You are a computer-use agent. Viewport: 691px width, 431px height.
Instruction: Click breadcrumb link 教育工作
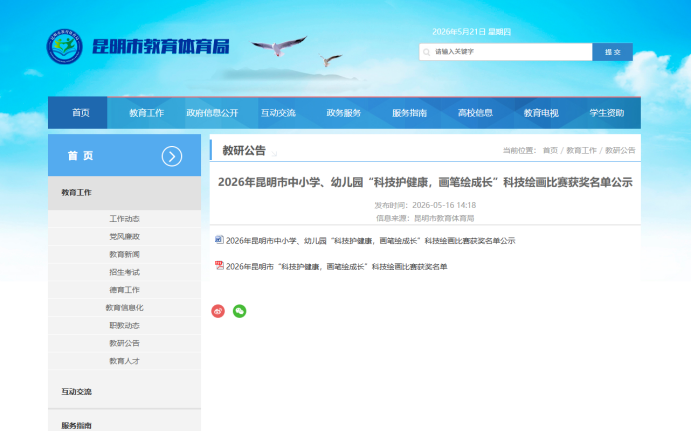tap(581, 151)
